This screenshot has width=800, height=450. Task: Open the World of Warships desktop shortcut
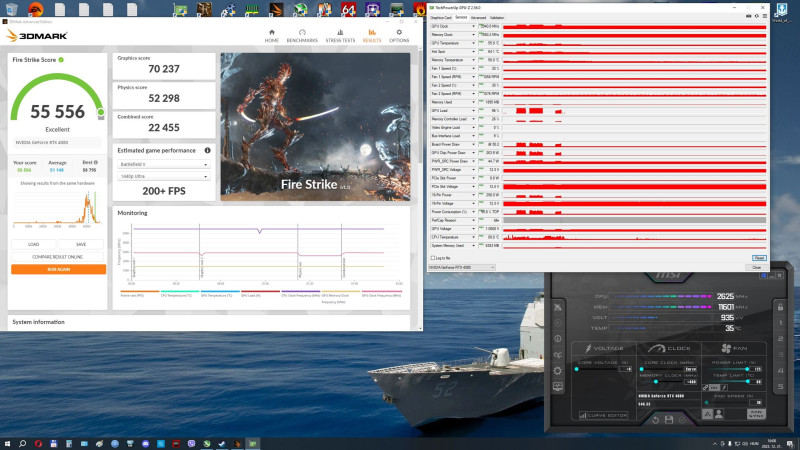click(x=781, y=12)
